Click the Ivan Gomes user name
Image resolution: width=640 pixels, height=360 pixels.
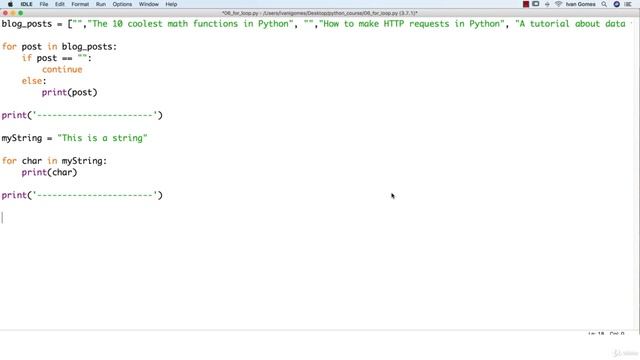[x=580, y=4]
